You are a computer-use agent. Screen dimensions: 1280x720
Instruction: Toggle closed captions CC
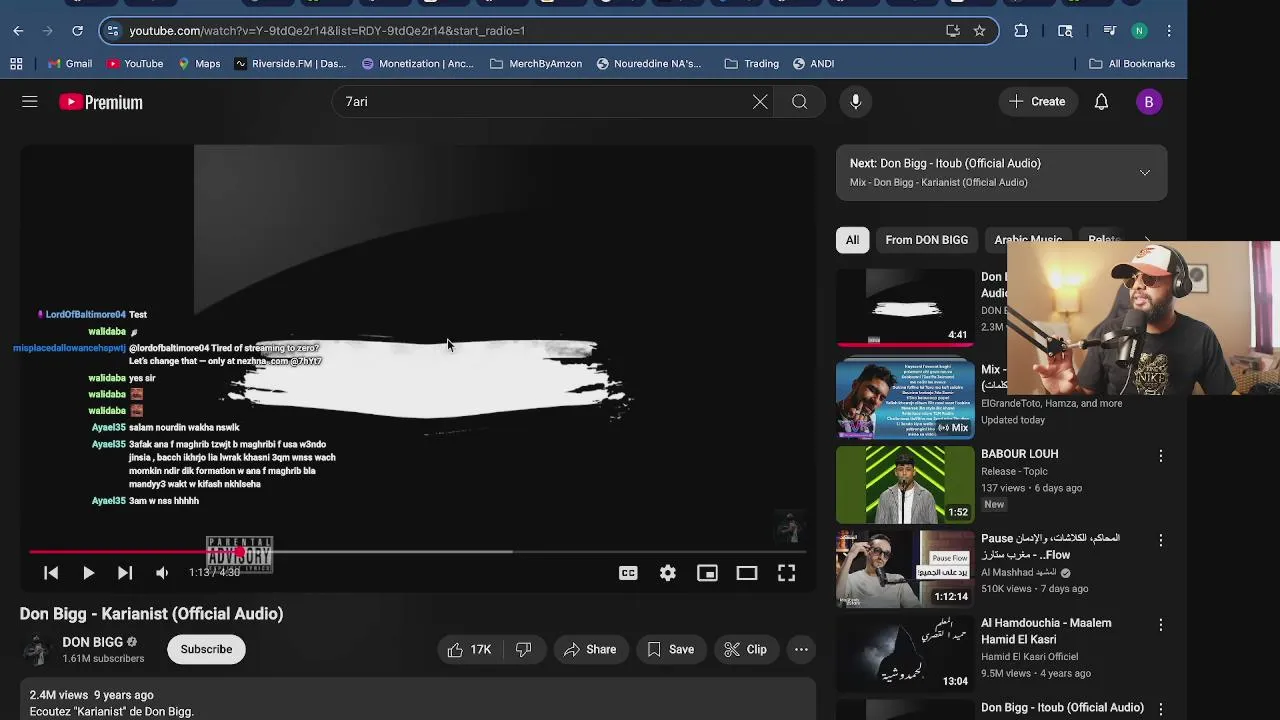coord(628,573)
